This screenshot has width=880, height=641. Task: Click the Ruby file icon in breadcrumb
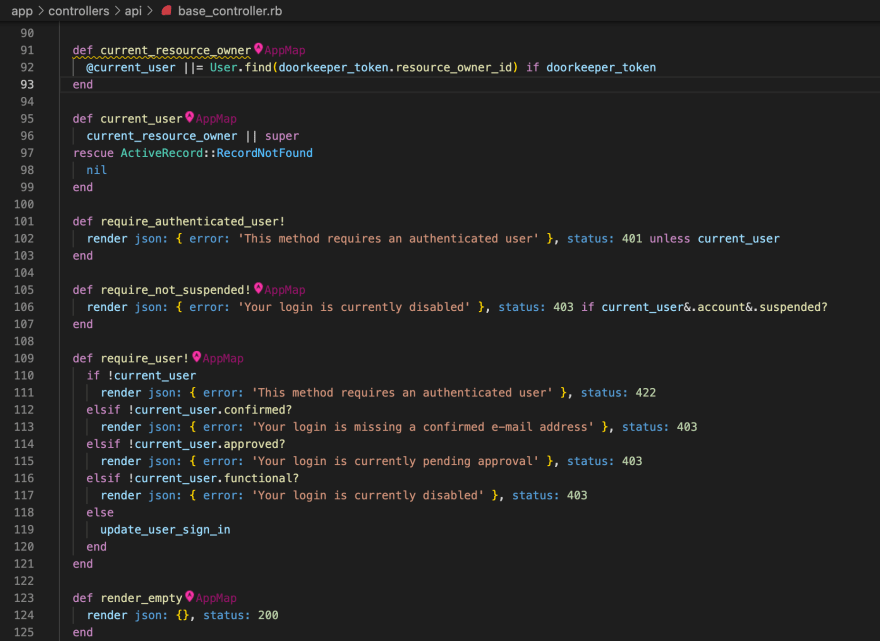(x=166, y=11)
